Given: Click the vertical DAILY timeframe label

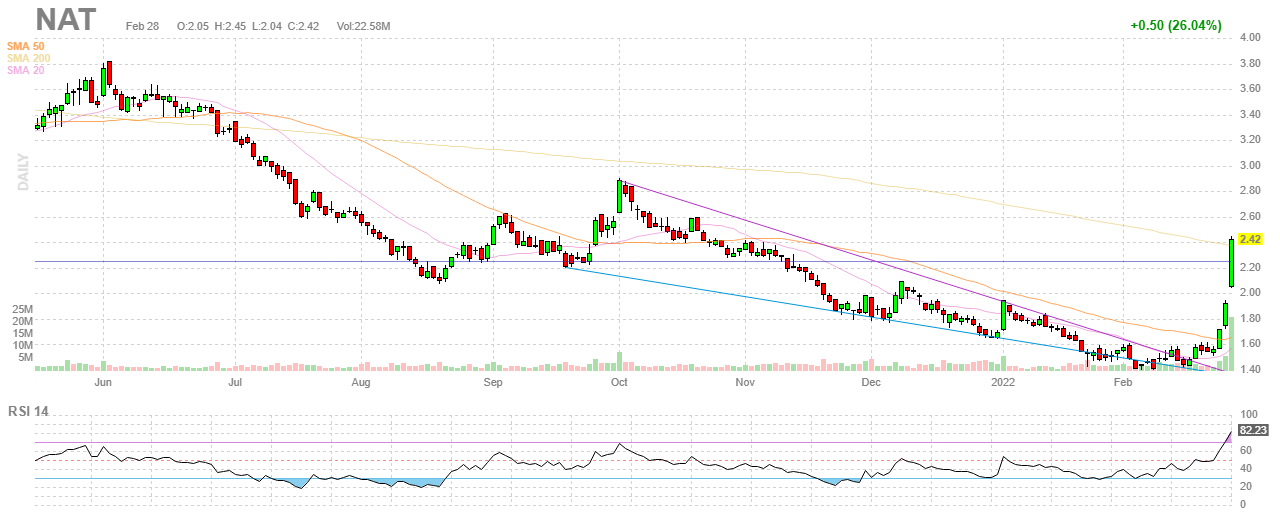Looking at the screenshot, I should (x=21, y=172).
